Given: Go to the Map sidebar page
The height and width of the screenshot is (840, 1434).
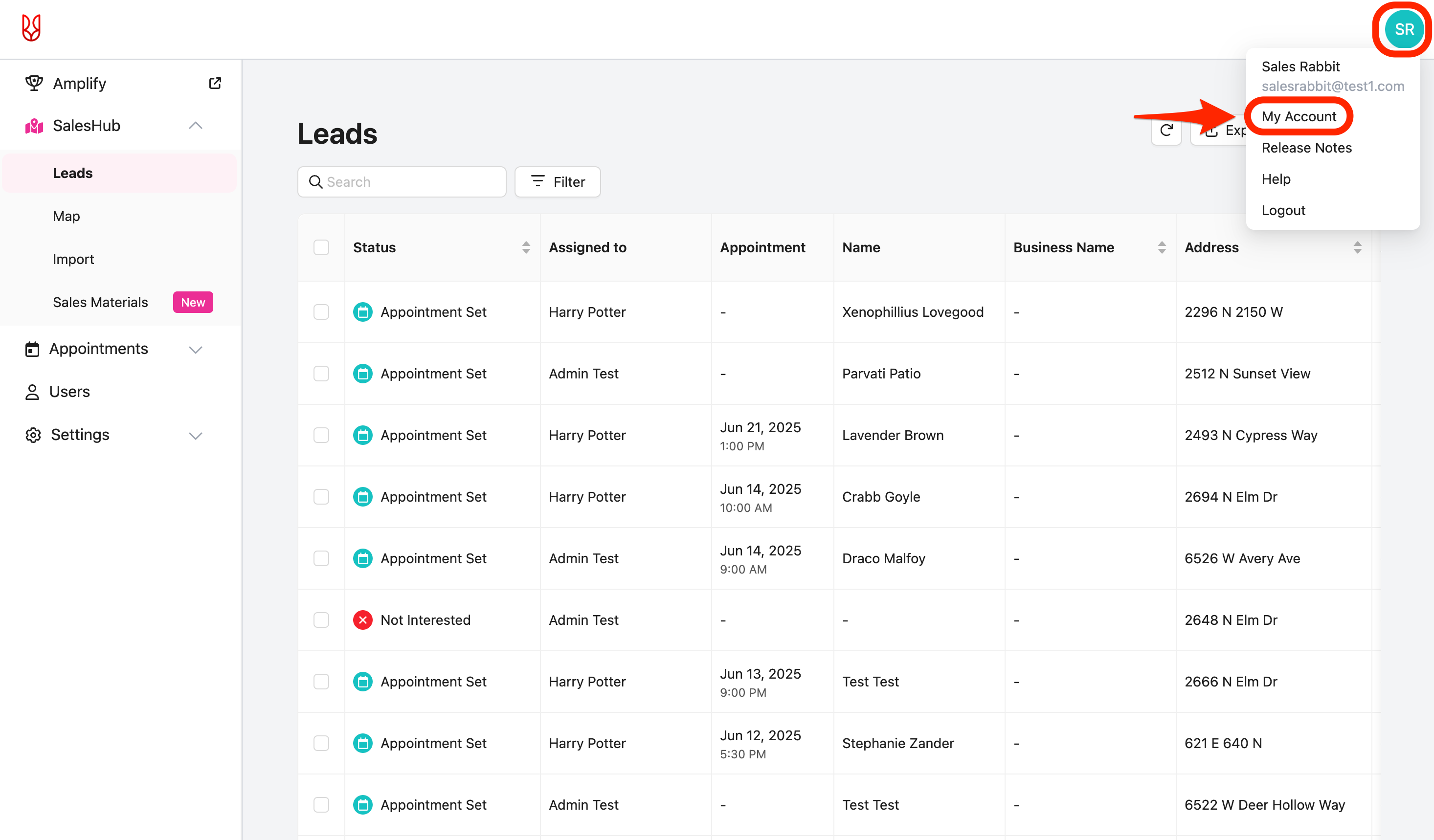Looking at the screenshot, I should (66, 216).
